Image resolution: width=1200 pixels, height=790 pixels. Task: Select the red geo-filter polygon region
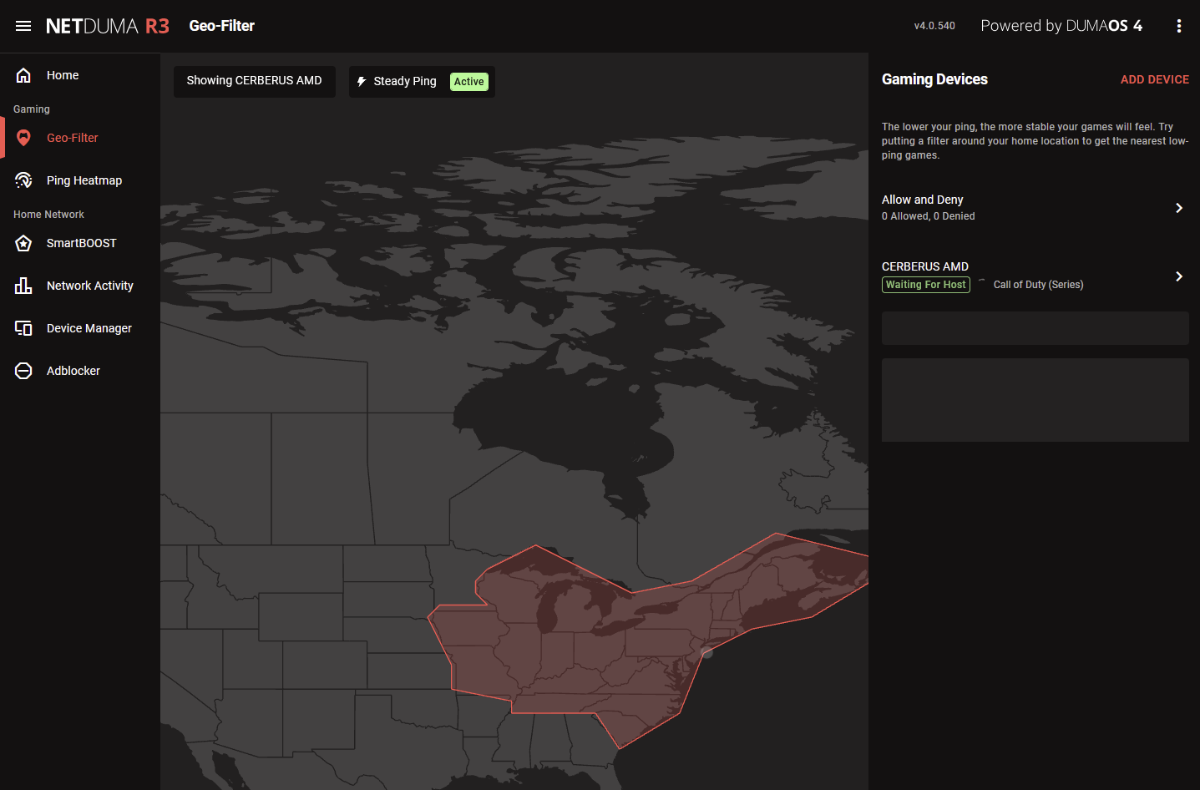click(600, 650)
